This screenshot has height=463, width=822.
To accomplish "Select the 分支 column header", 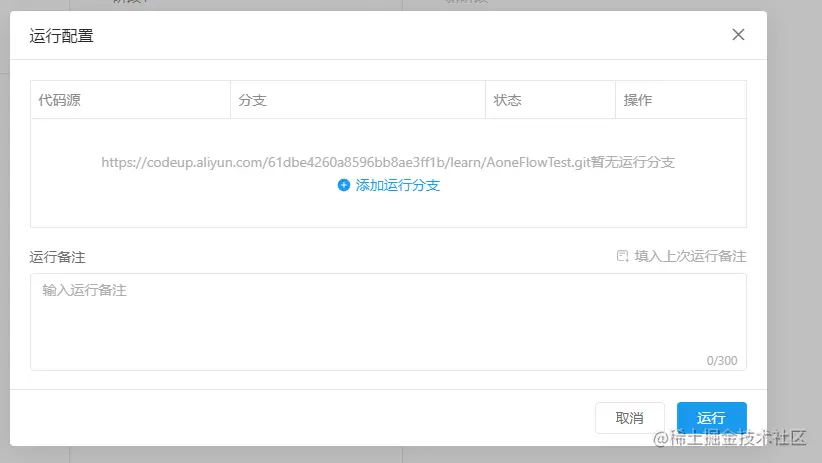I will point(358,100).
